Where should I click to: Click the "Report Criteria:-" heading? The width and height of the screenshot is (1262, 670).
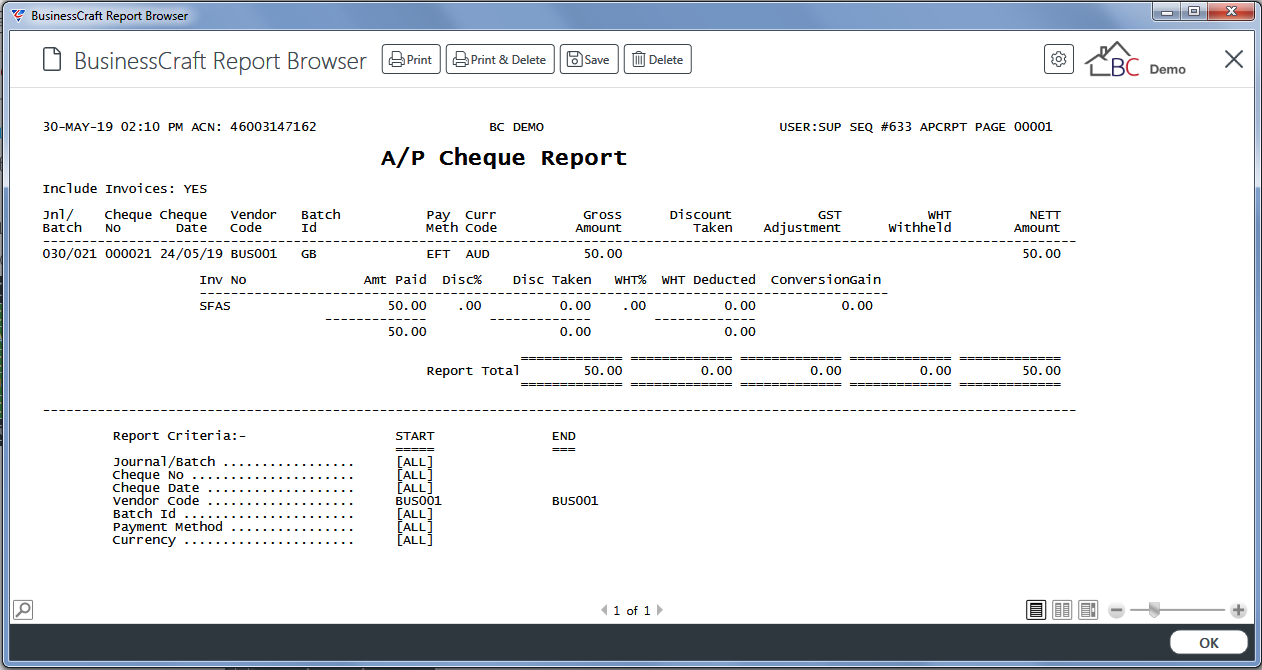(x=179, y=436)
